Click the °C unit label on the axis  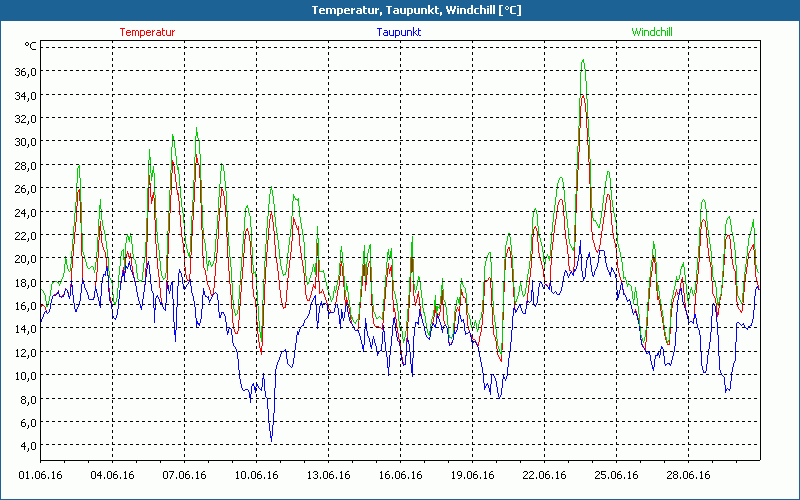coord(31,46)
